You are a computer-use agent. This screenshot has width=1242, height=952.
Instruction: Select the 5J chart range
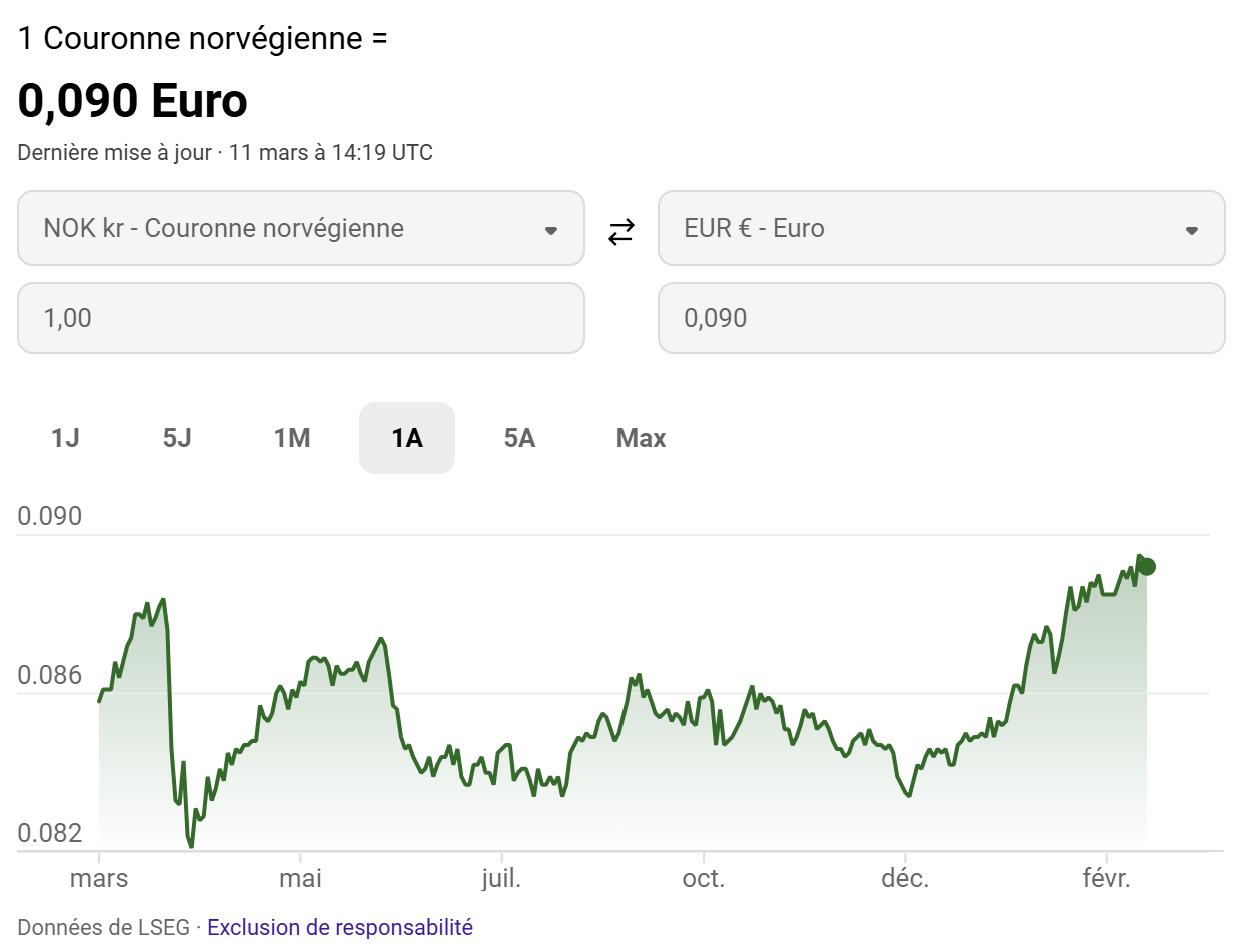[177, 438]
